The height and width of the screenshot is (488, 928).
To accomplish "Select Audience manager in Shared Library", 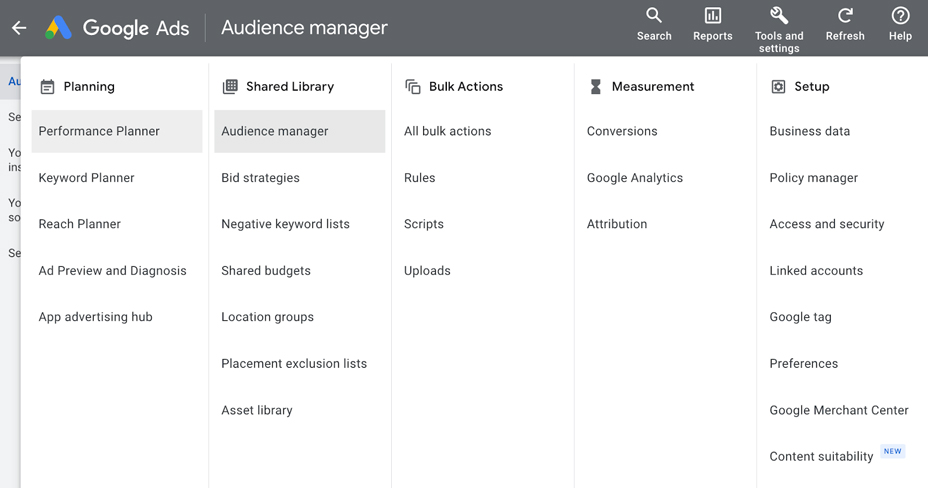I will 299,131.
